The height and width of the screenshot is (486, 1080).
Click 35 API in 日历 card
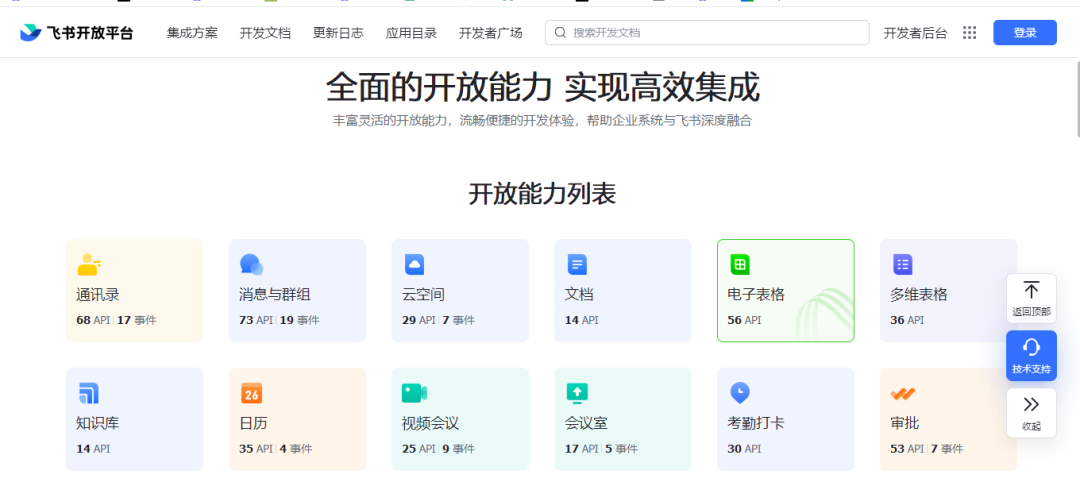coord(256,449)
